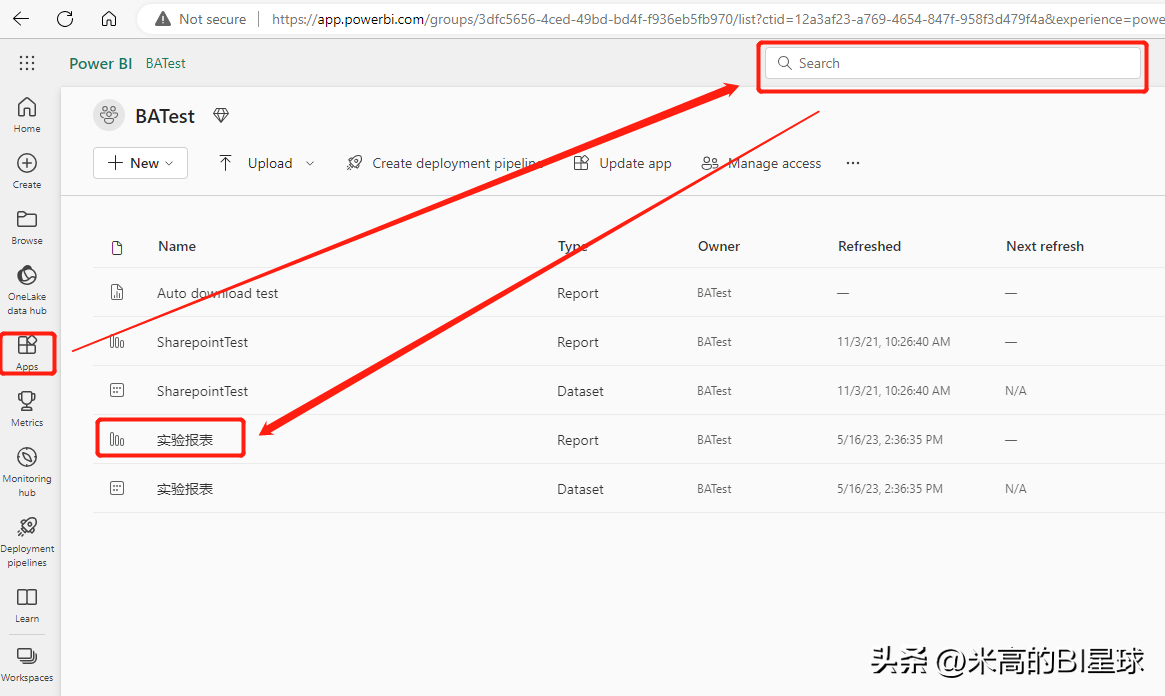Viewport: 1165px width, 696px height.
Task: Click the magnifier icon in Search box
Action: point(785,63)
